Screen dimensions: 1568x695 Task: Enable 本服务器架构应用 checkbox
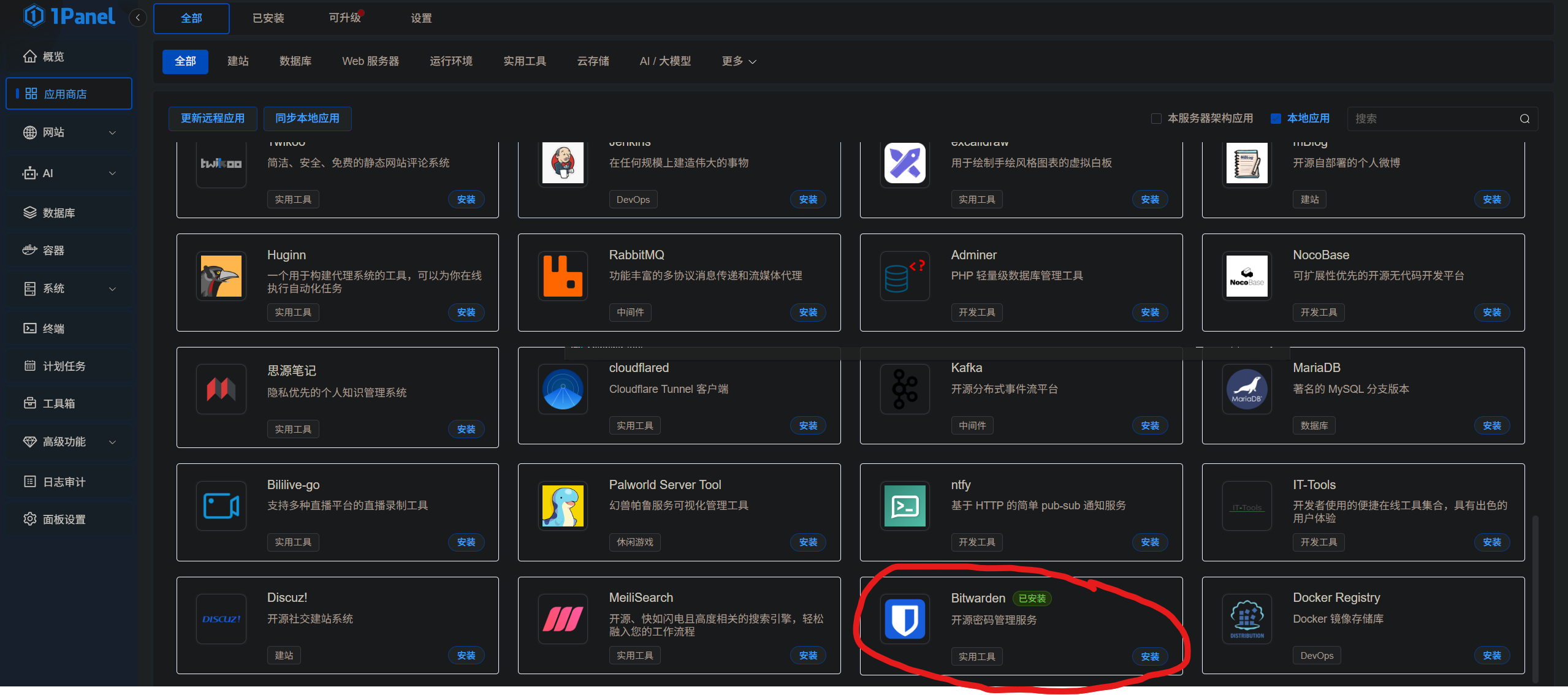pos(1156,119)
